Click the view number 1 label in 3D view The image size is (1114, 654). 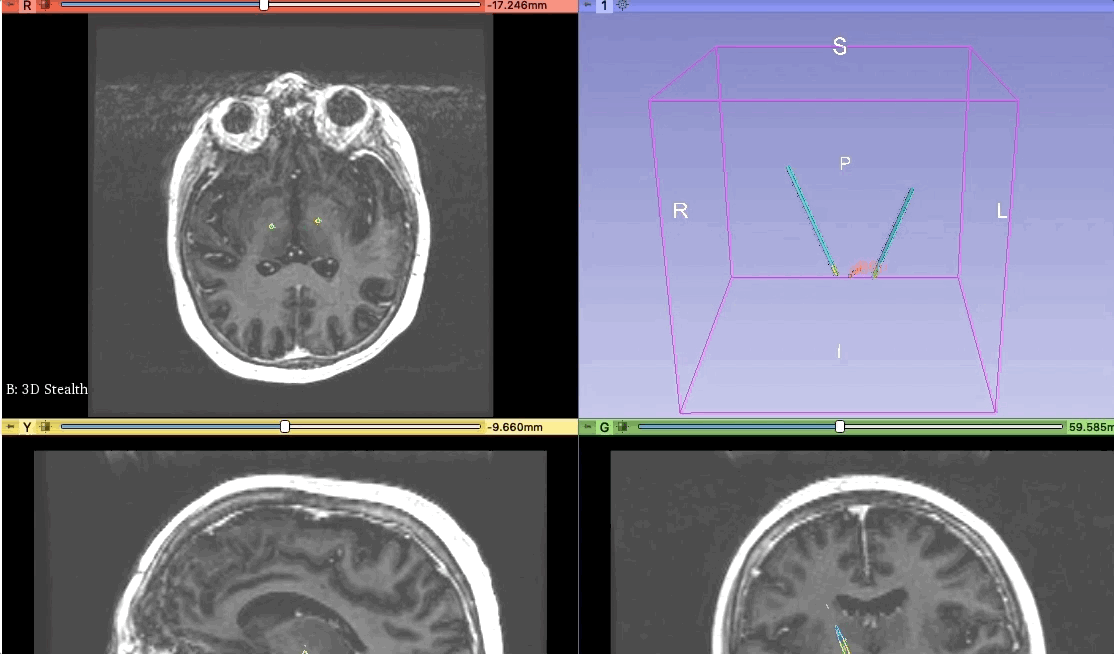pos(604,5)
